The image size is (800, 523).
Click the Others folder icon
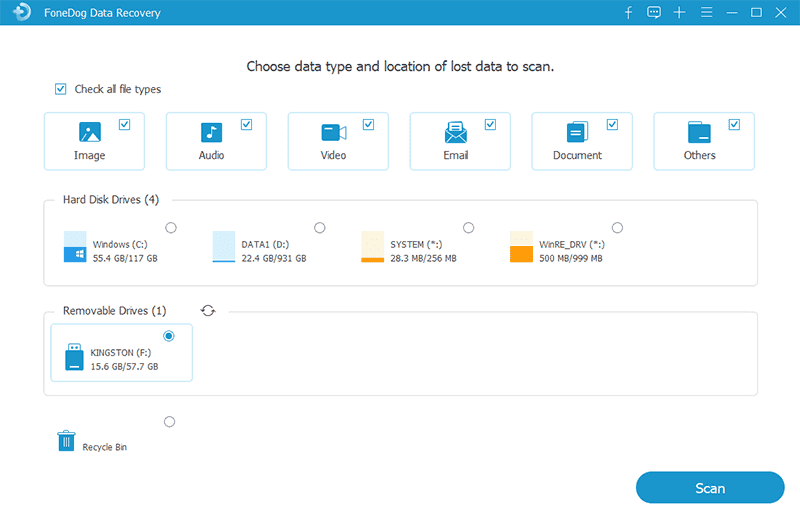(x=699, y=133)
